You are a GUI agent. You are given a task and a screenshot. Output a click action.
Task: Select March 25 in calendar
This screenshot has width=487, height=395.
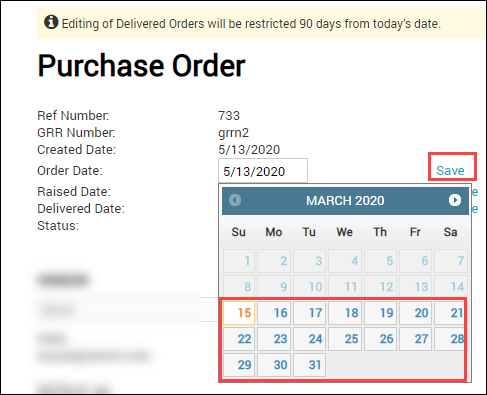click(345, 339)
